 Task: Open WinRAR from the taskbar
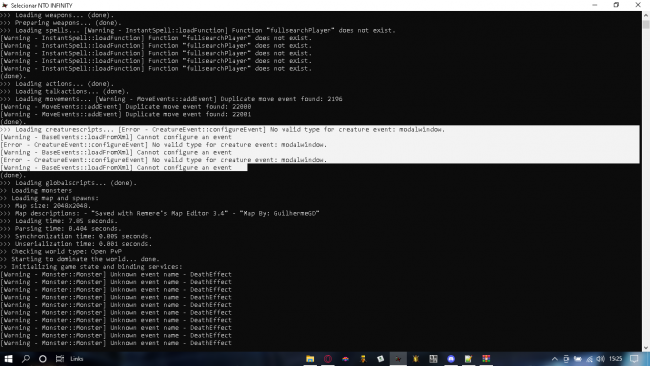click(486, 359)
